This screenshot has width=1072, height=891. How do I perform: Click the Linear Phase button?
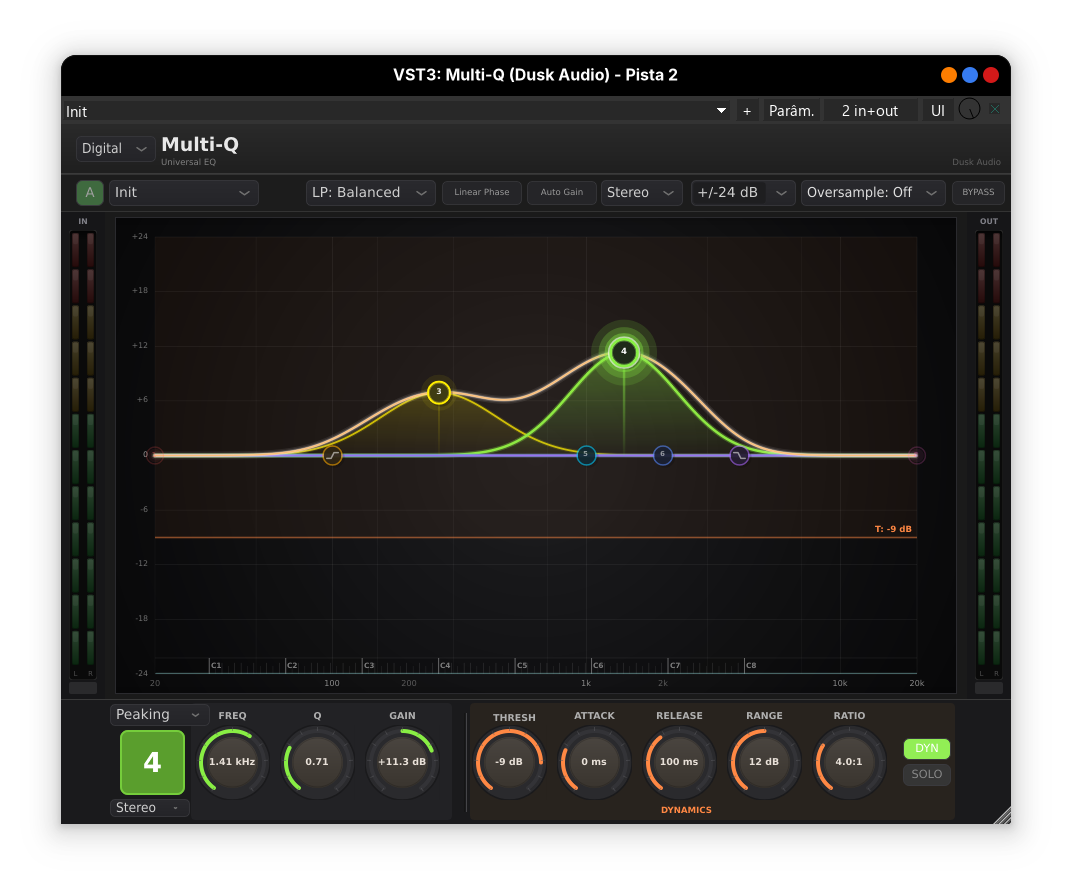(482, 193)
